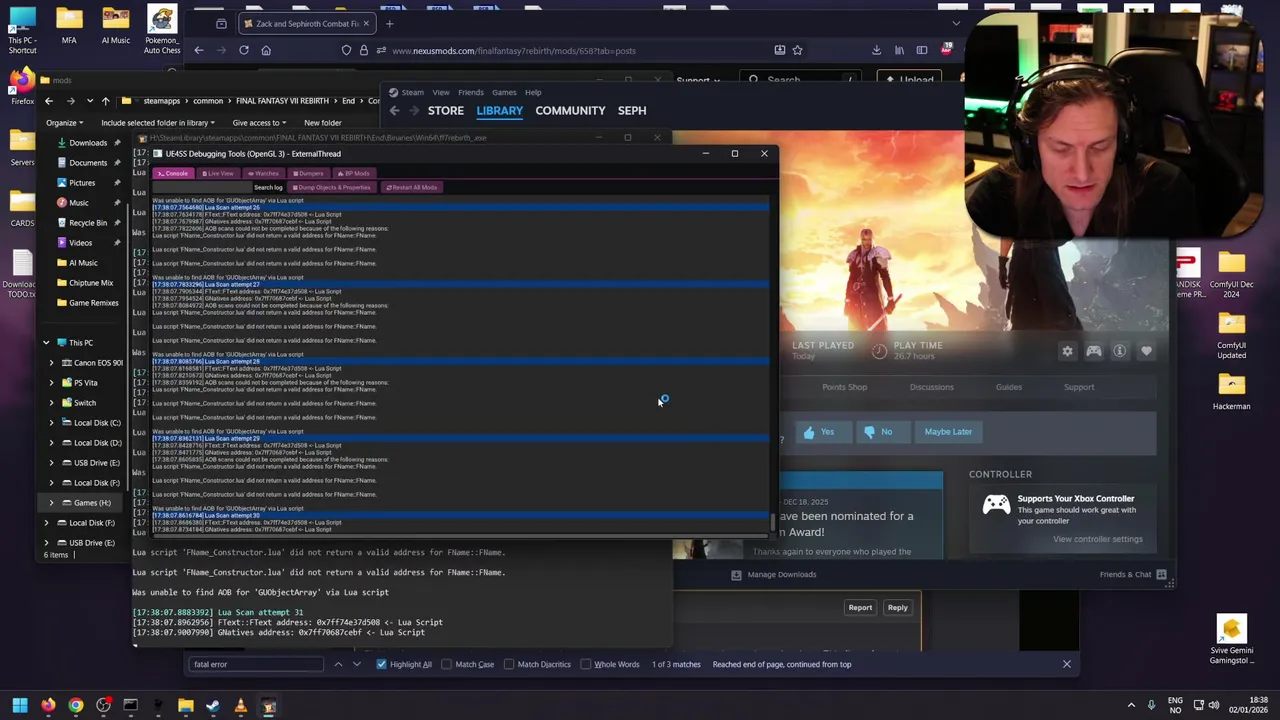This screenshot has height=720, width=1280.
Task: Open the Guides link in Steam
Action: (x=1008, y=387)
